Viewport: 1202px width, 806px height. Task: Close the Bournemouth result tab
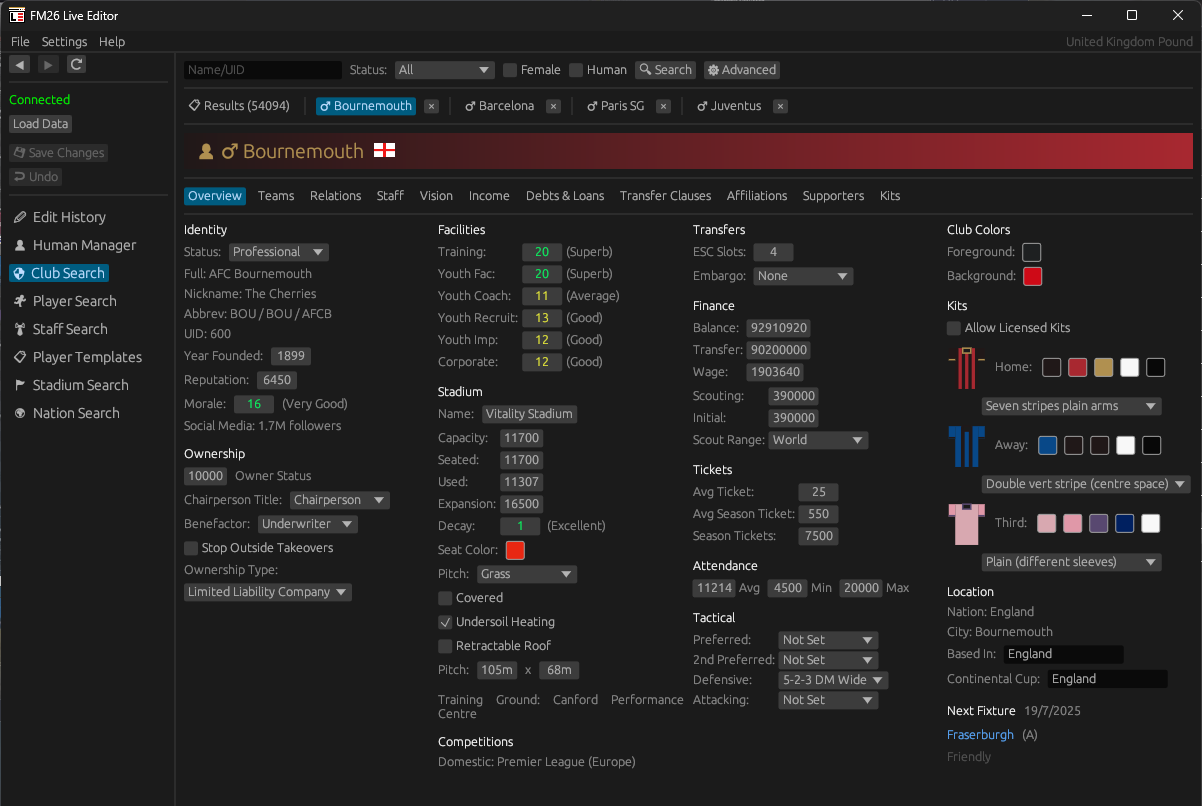431,106
